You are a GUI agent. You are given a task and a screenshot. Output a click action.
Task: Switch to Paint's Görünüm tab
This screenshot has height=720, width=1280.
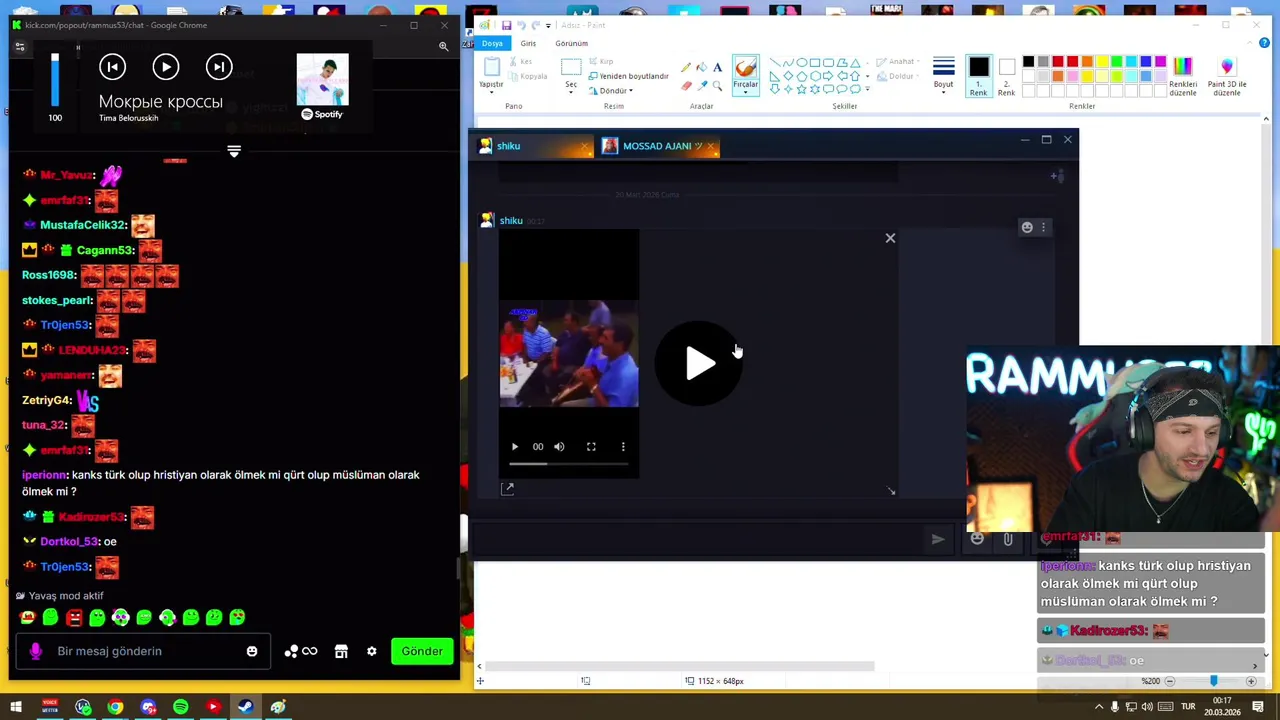click(x=571, y=43)
